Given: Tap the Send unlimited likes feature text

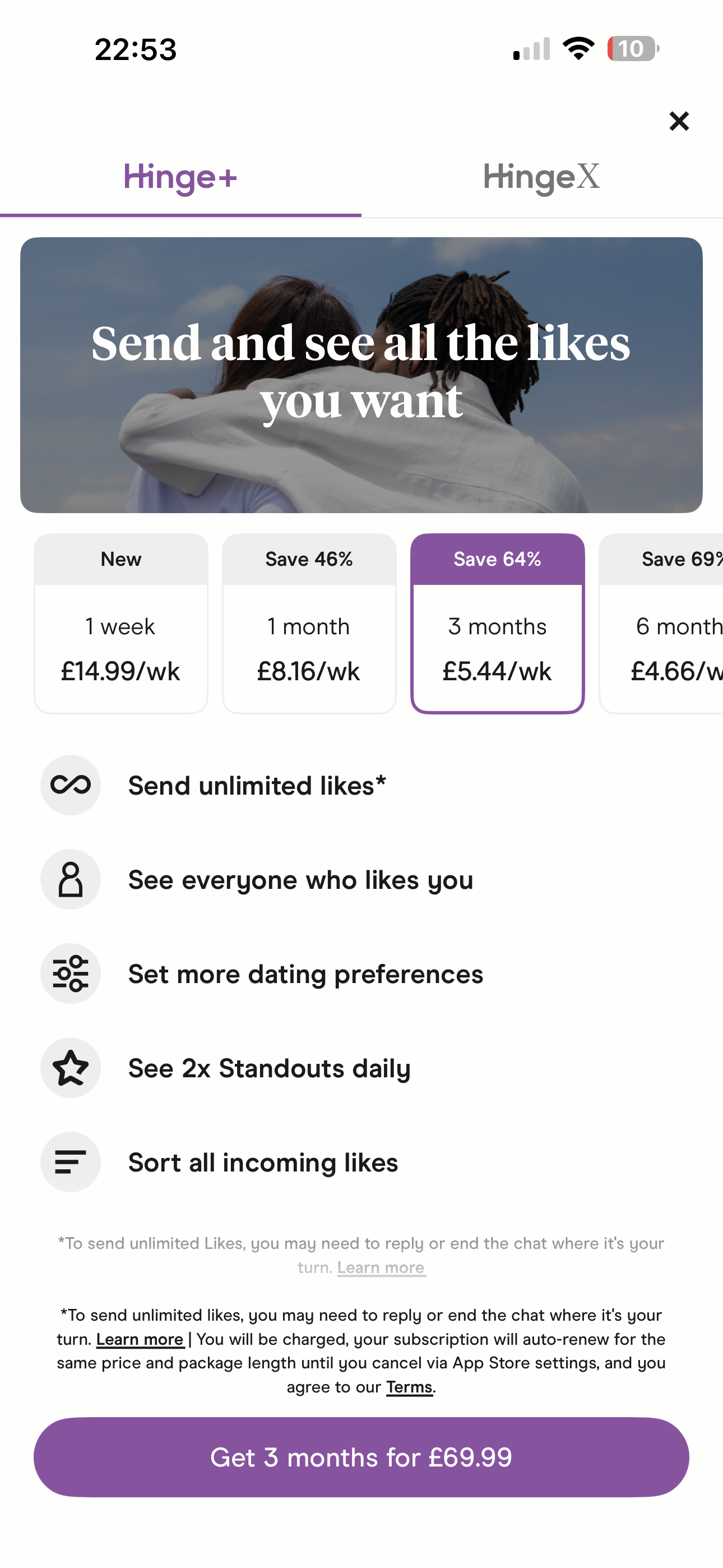Looking at the screenshot, I should point(257,785).
